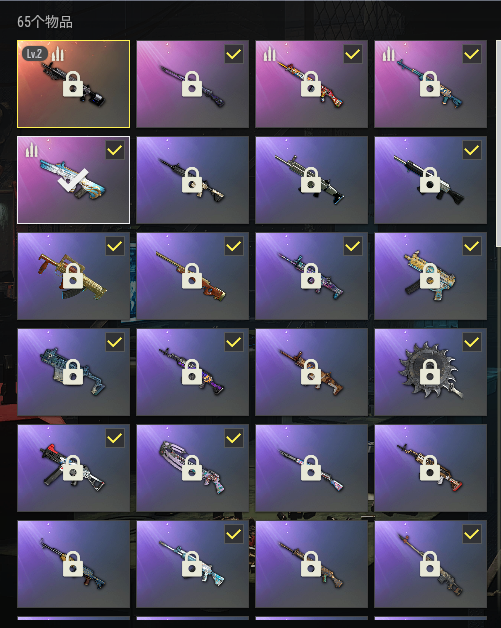The image size is (501, 628).
Task: Pick the golden micro SMG with blue grip
Action: (431, 276)
